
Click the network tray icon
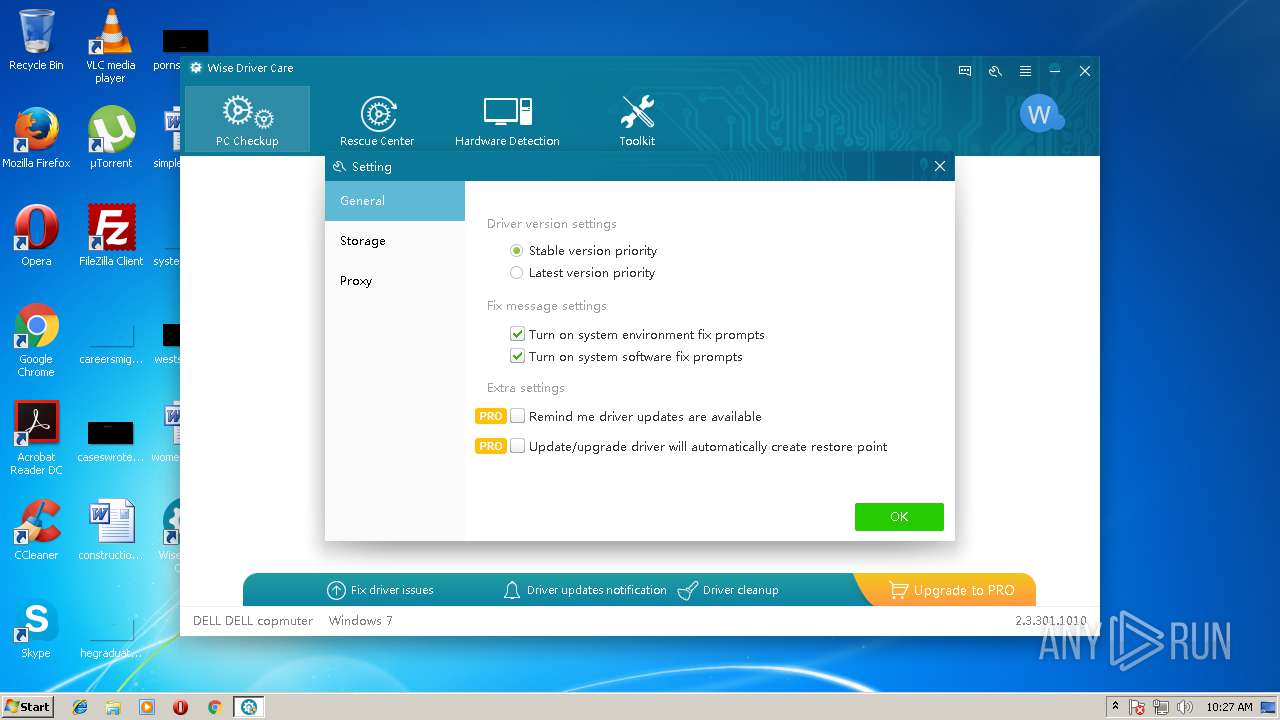click(1161, 707)
